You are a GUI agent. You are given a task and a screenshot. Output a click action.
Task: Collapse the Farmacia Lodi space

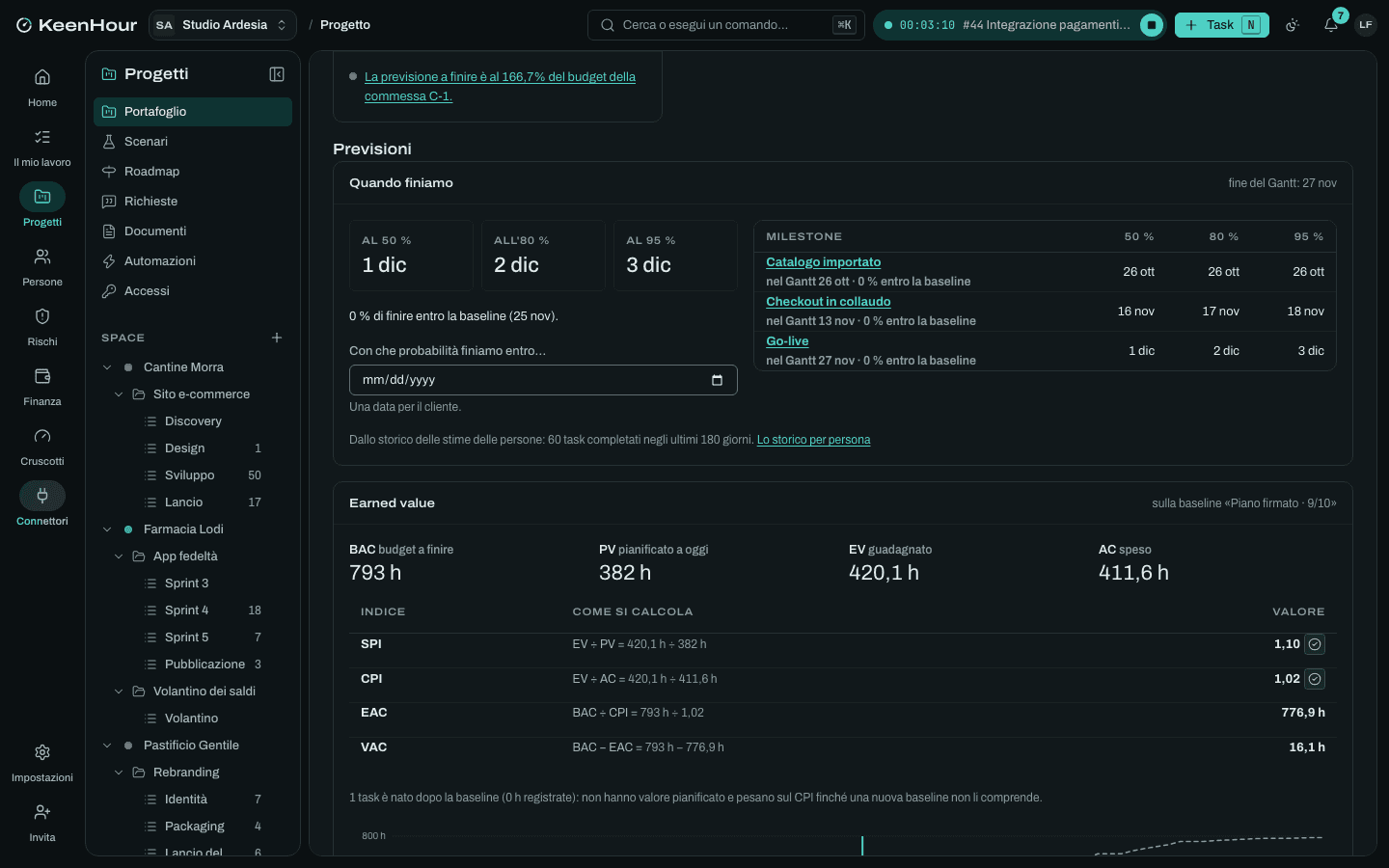pyautogui.click(x=107, y=529)
